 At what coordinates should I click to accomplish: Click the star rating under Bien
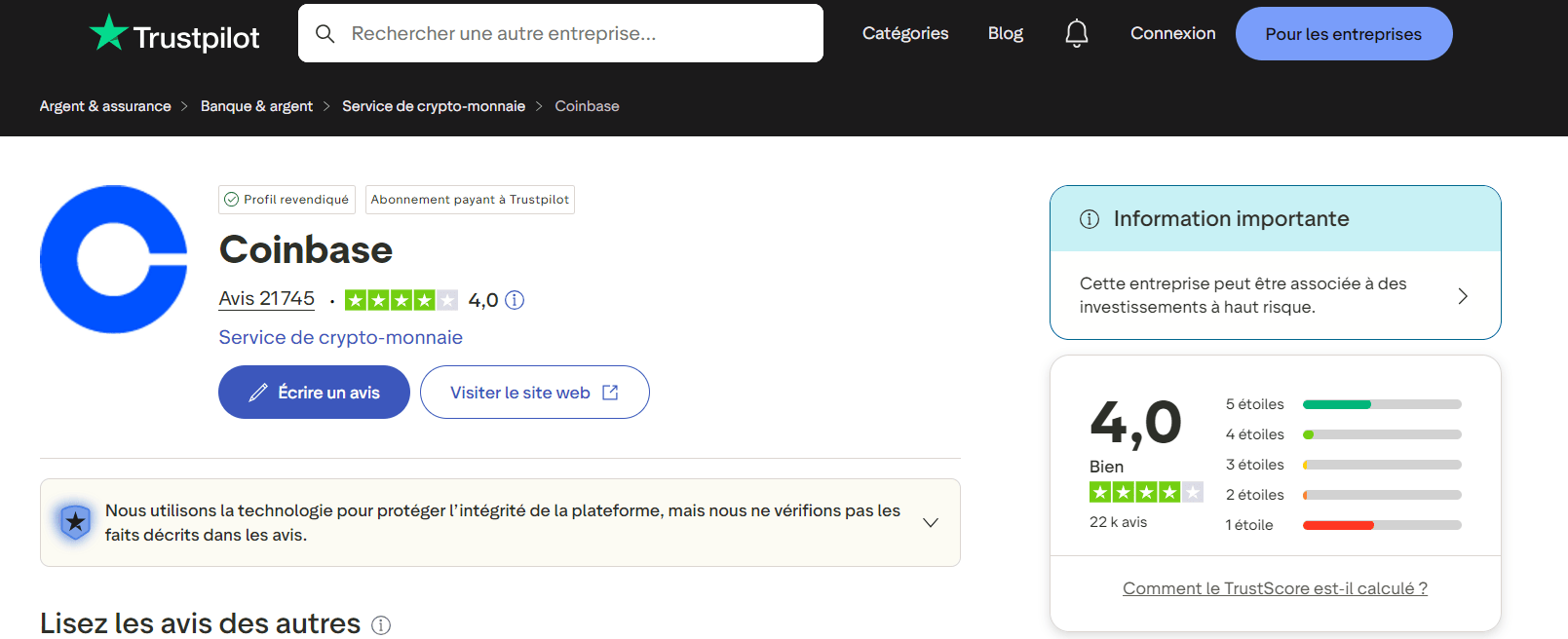click(1146, 492)
